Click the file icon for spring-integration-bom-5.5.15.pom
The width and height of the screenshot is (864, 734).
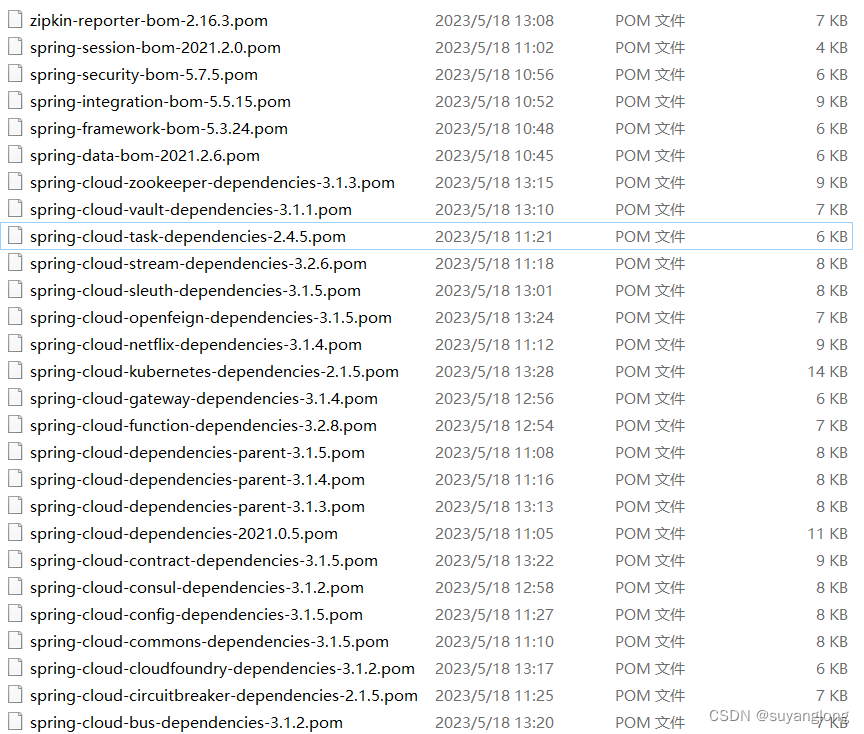click(15, 101)
